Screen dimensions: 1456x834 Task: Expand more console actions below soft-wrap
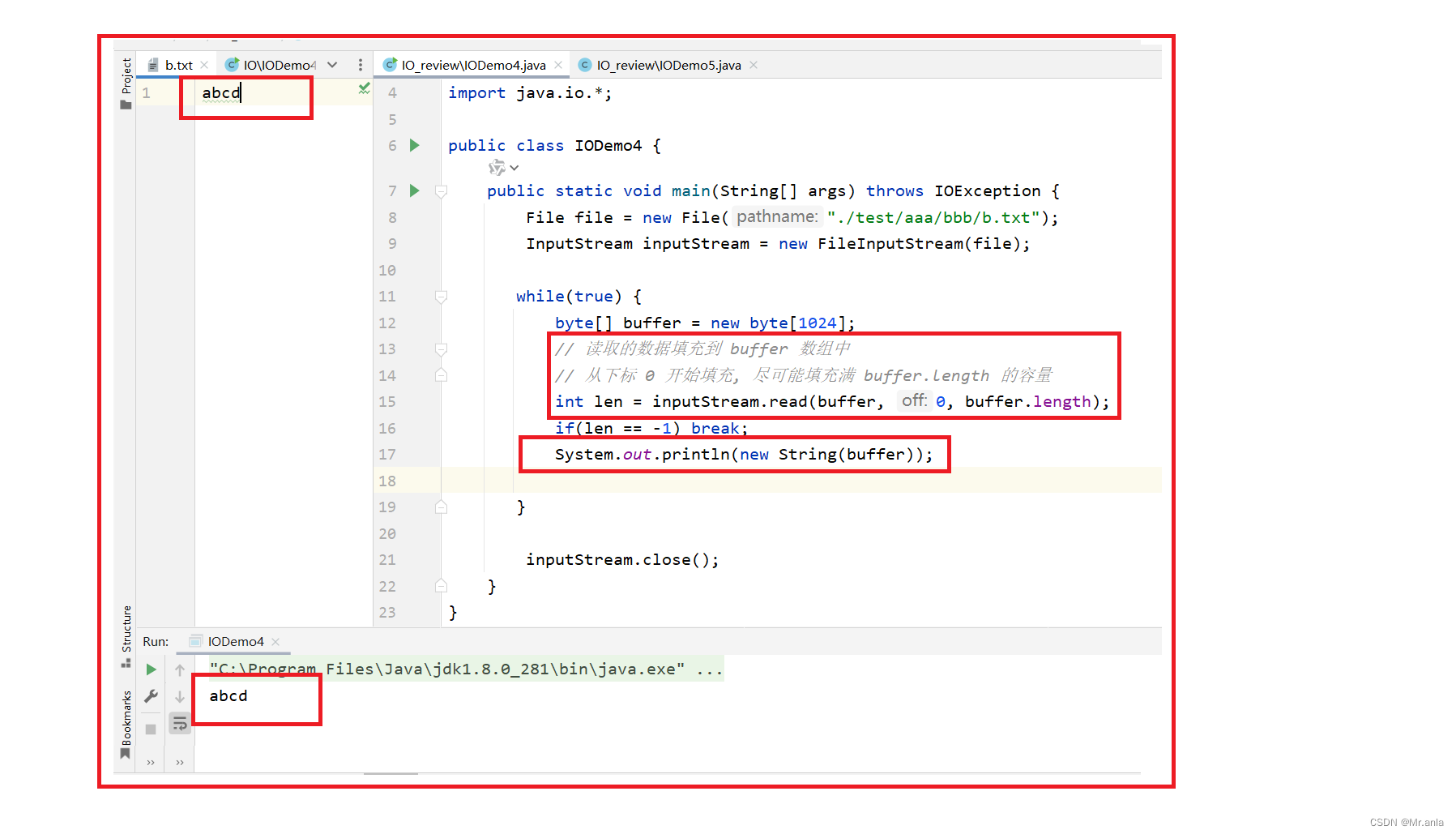180,762
